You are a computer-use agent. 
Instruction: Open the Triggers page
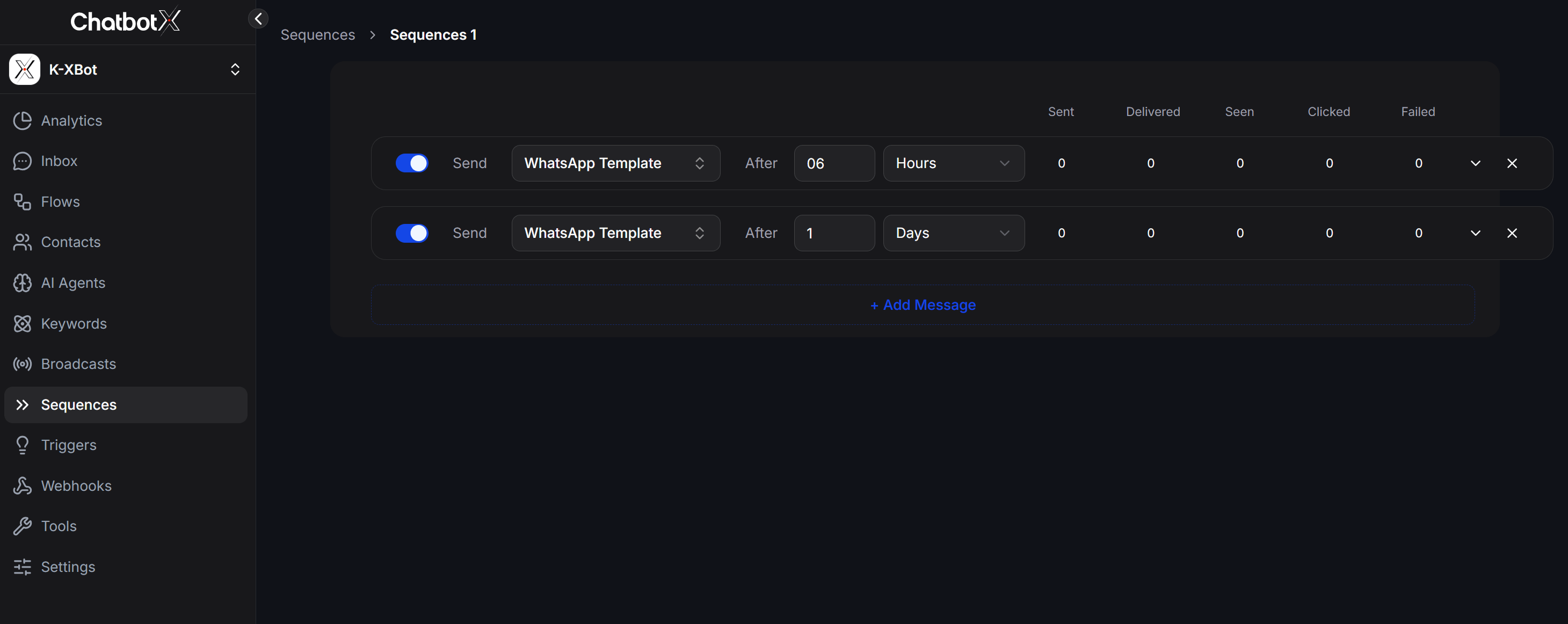click(126, 445)
